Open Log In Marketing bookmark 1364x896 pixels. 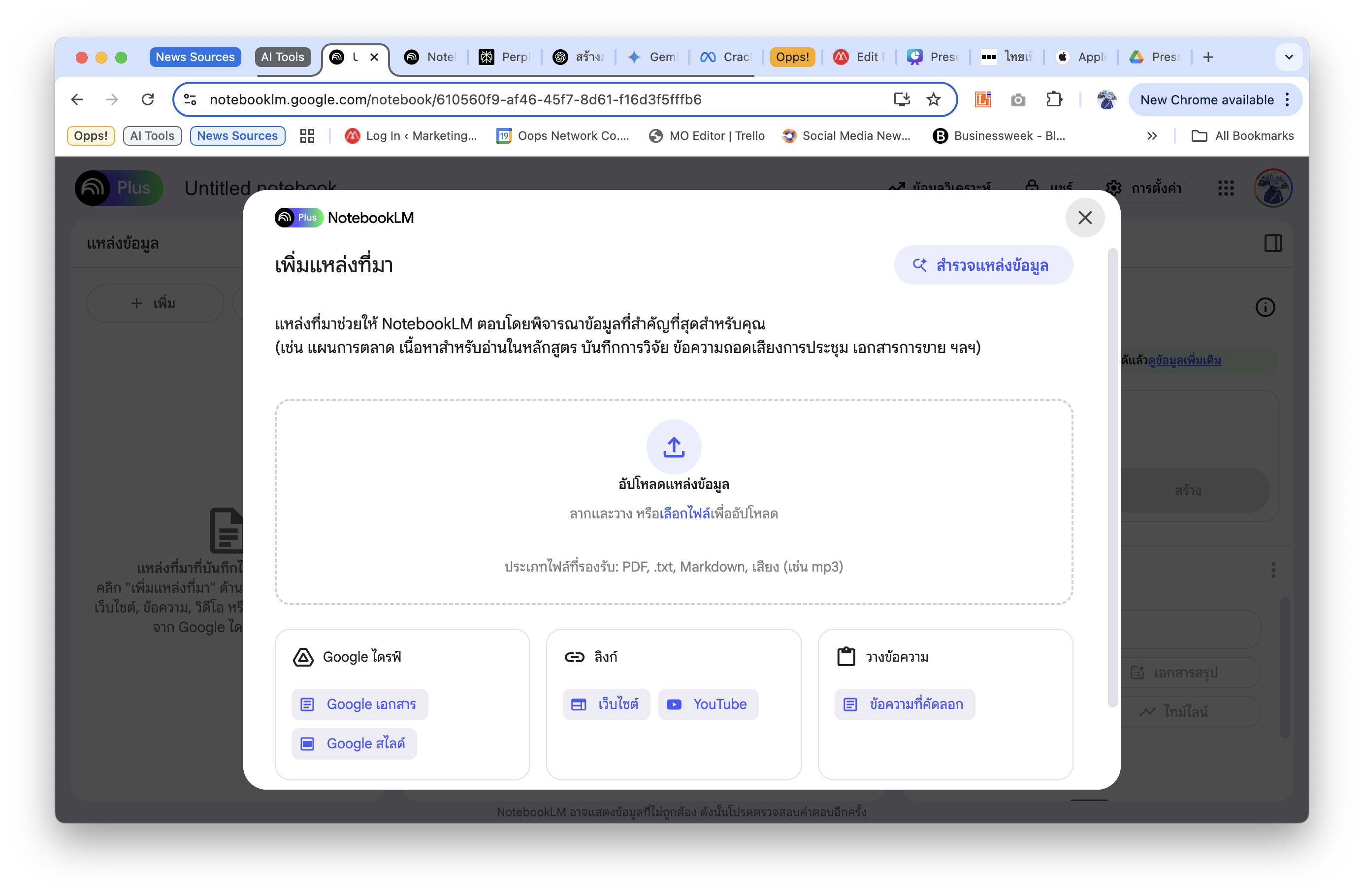(x=410, y=136)
